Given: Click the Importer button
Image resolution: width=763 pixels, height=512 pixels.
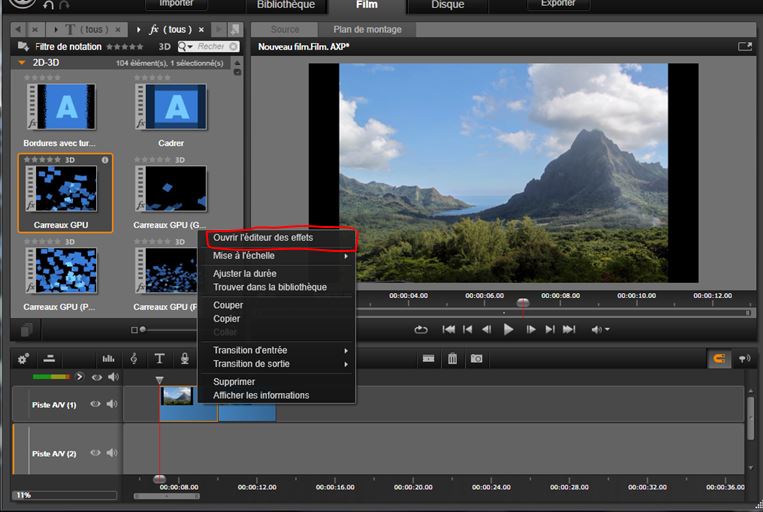Looking at the screenshot, I should [x=176, y=4].
